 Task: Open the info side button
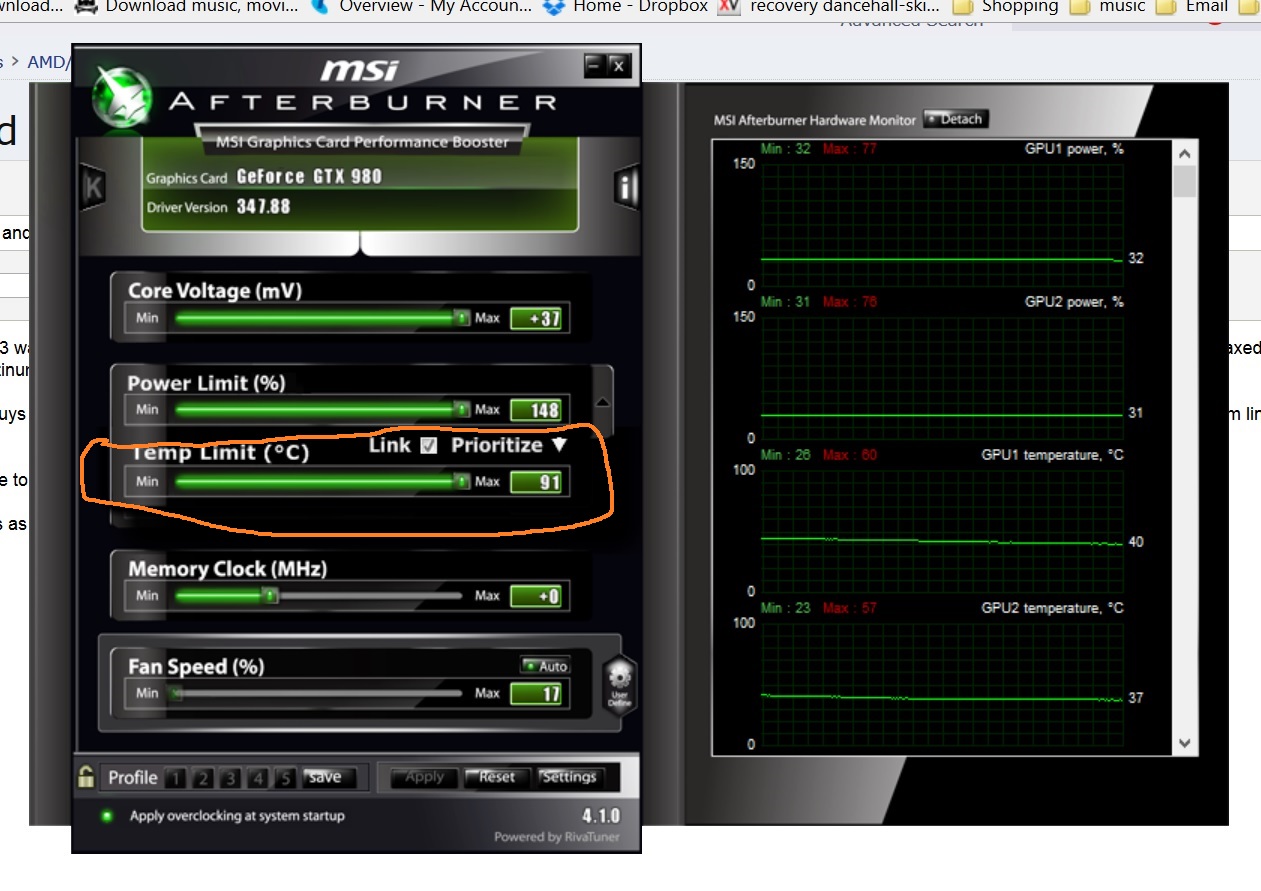point(627,187)
